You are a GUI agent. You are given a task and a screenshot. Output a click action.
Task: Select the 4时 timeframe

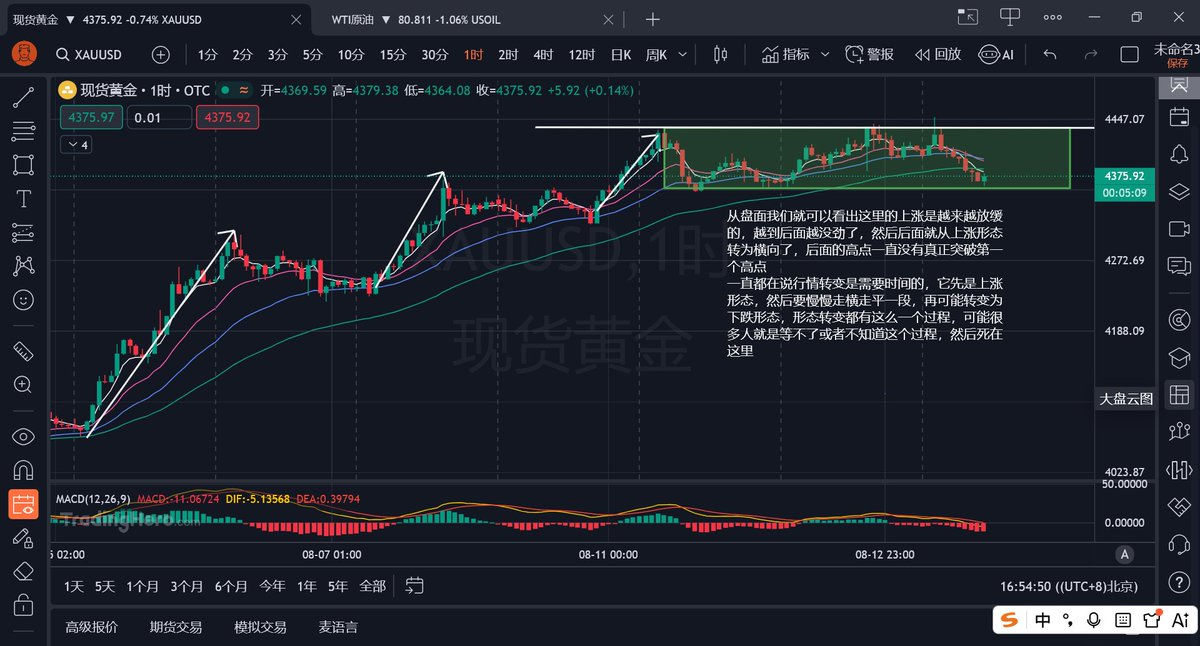click(x=543, y=55)
